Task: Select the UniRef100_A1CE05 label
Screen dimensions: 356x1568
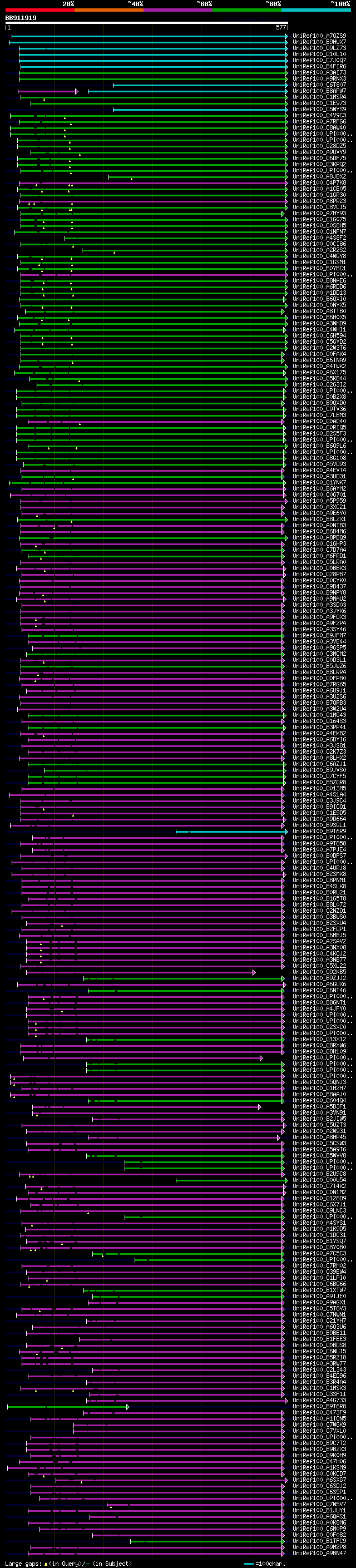Action: point(319,189)
